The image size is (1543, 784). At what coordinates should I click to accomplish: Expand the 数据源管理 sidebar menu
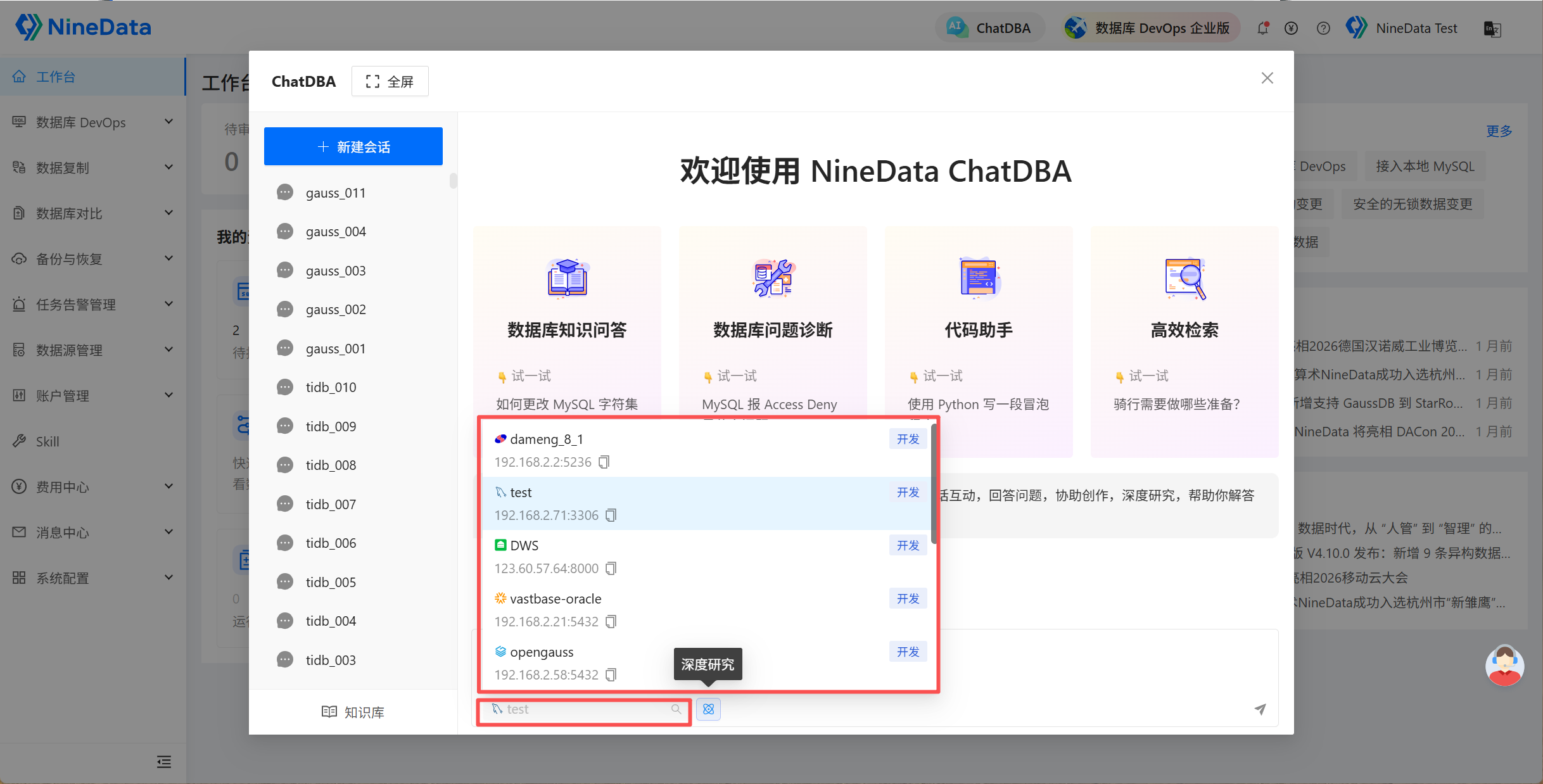[x=92, y=350]
